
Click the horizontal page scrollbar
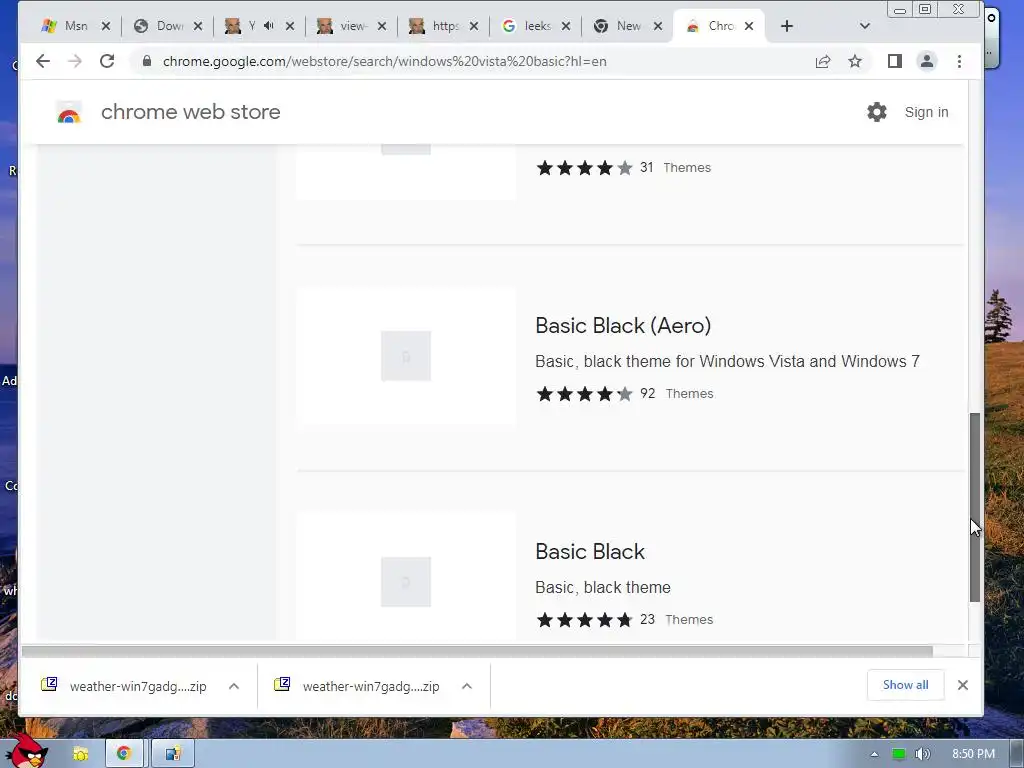click(x=477, y=651)
